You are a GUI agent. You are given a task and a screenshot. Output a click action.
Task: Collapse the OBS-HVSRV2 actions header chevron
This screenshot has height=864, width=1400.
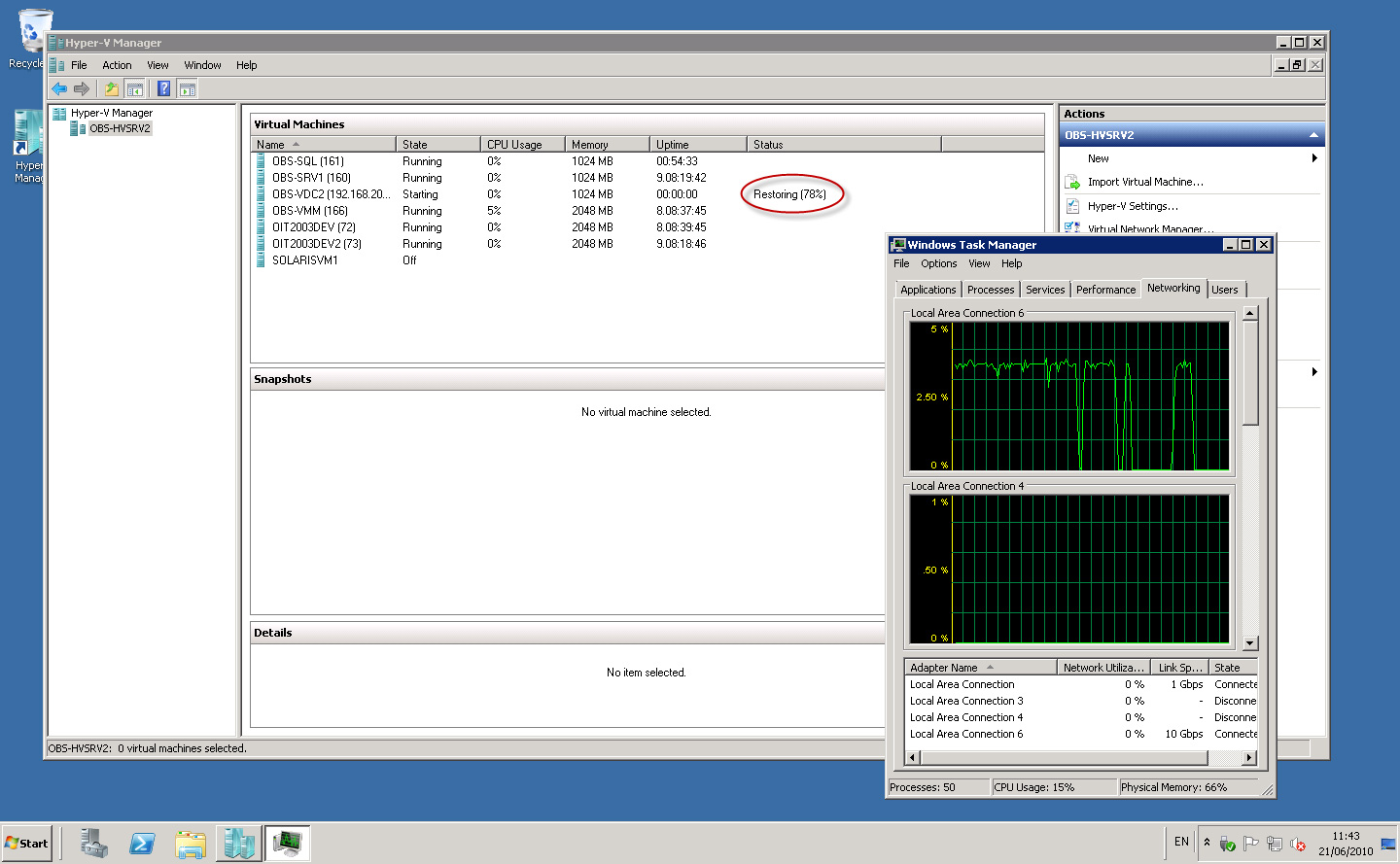click(x=1313, y=133)
